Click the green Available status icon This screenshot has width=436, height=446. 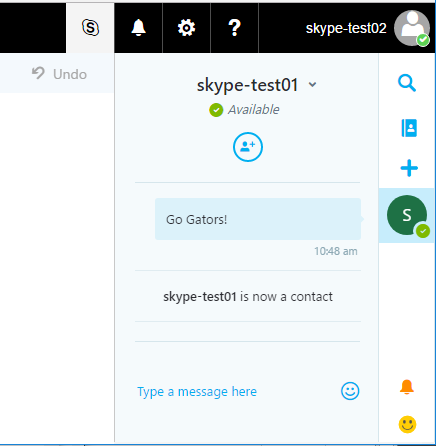coord(216,110)
